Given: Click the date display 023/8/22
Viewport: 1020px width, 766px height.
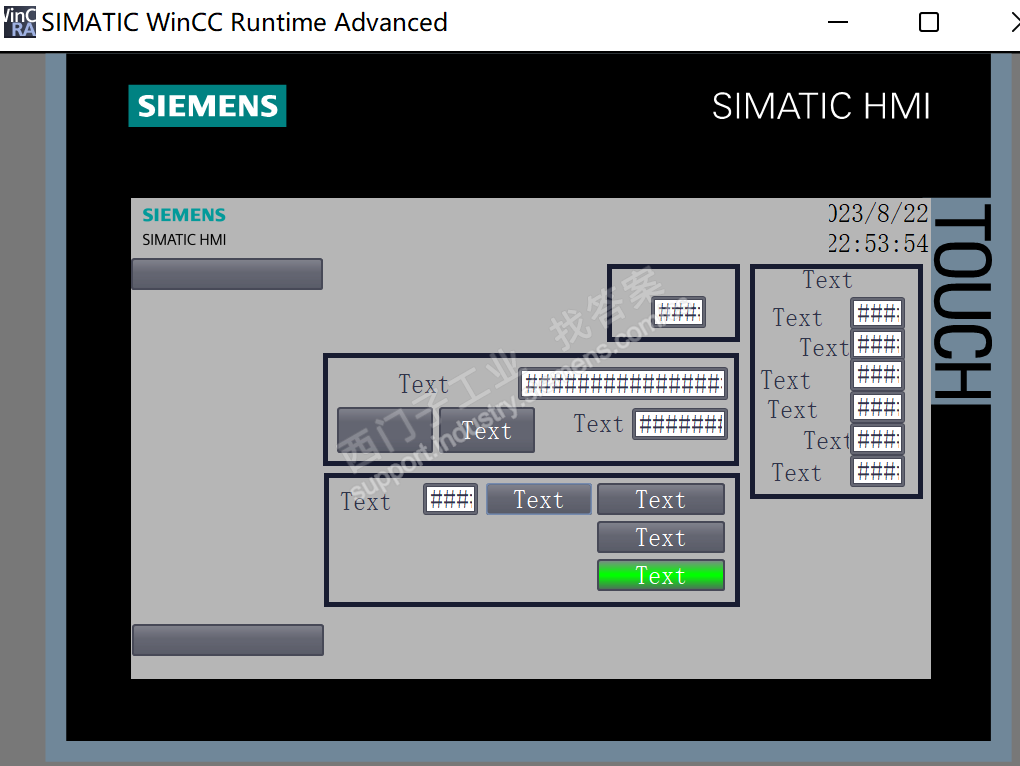Looking at the screenshot, I should pos(878,213).
